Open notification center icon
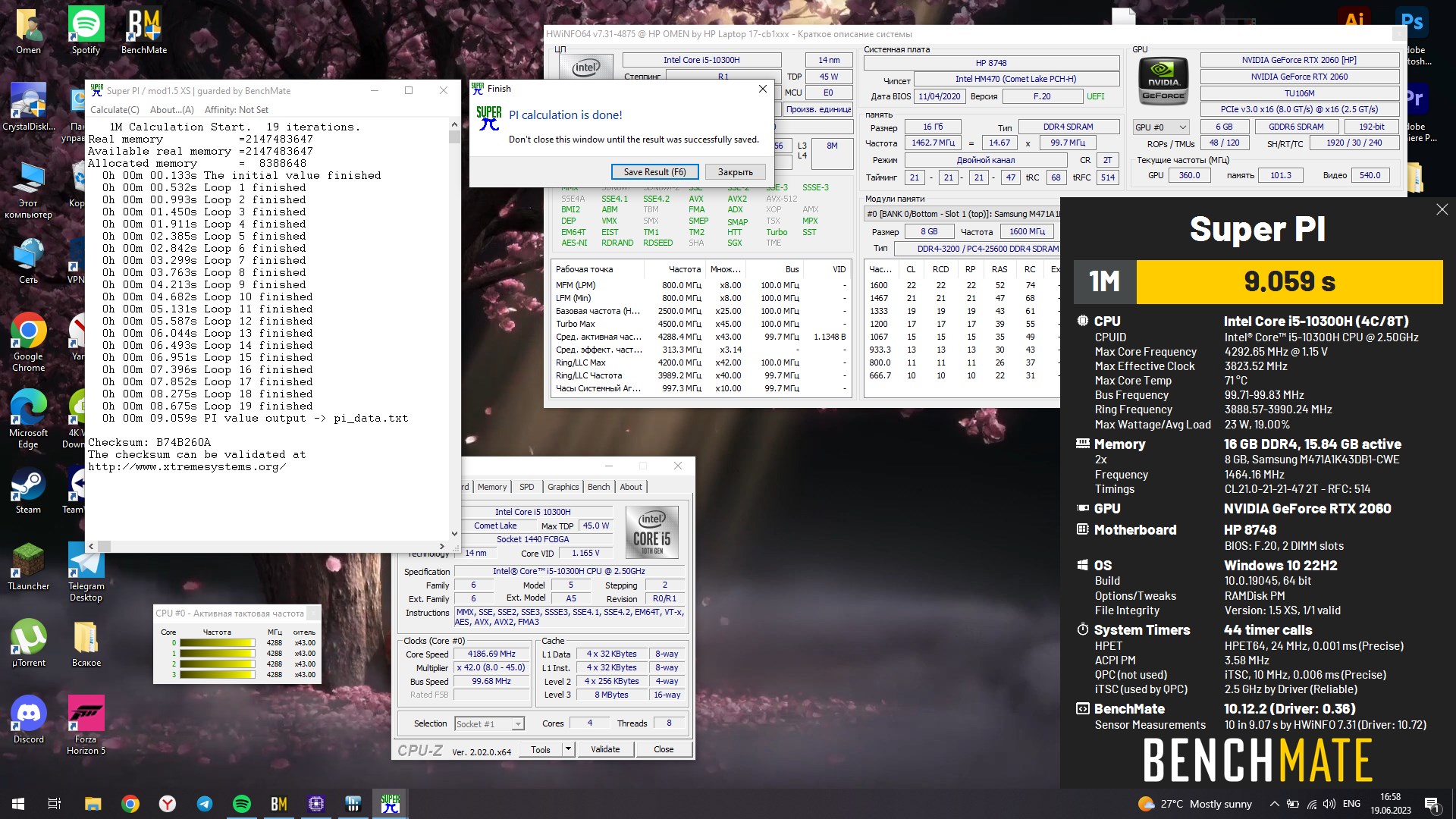The height and width of the screenshot is (819, 1456). 1432,804
